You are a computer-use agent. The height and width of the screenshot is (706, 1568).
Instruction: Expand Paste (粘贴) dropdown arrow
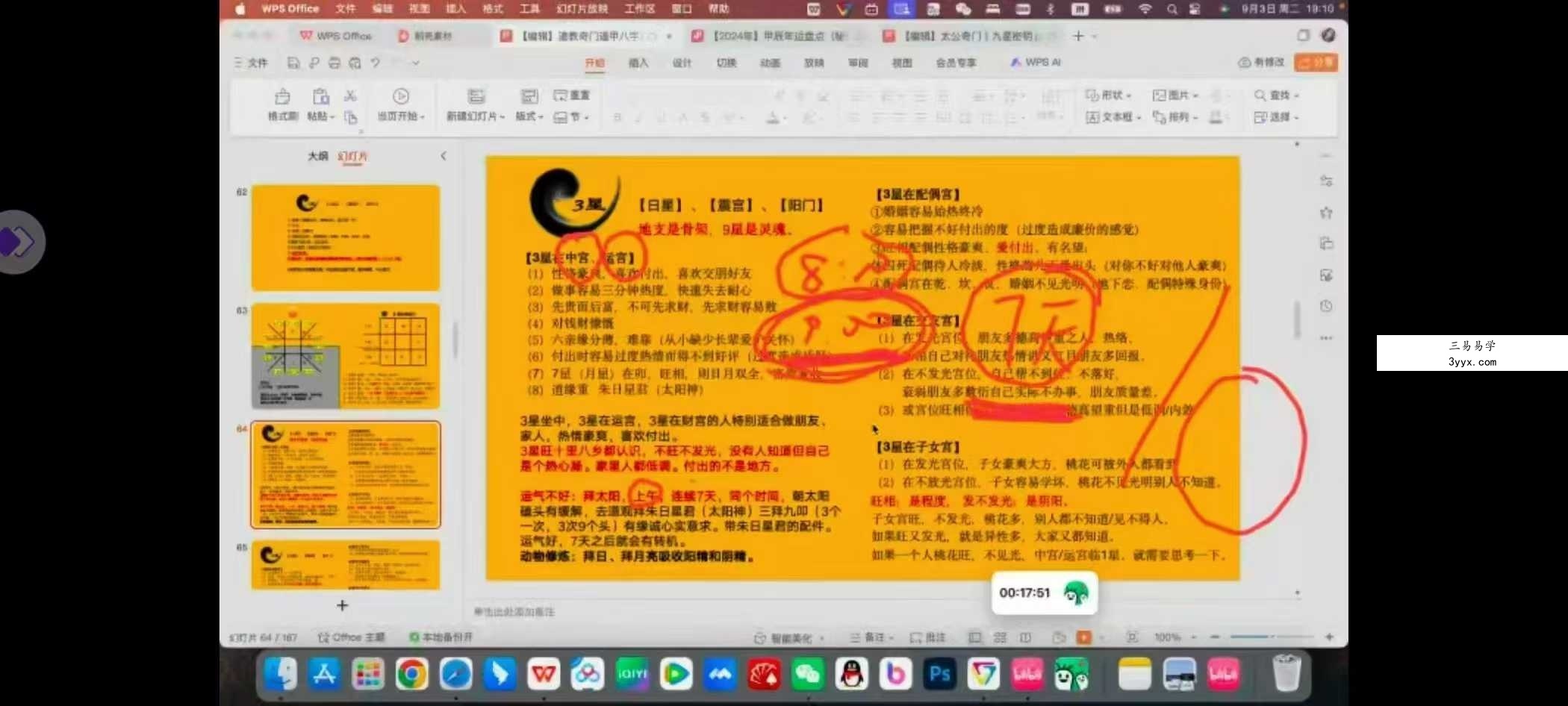tap(332, 117)
